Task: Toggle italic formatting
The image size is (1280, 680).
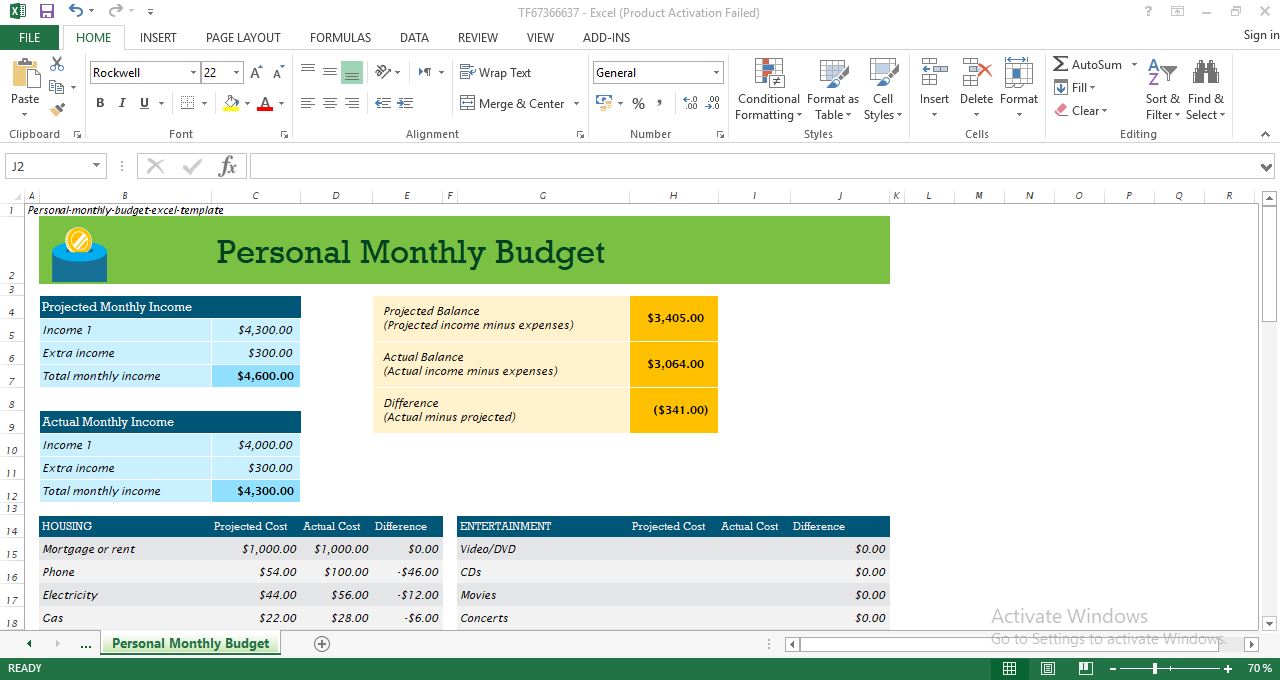Action: point(121,103)
